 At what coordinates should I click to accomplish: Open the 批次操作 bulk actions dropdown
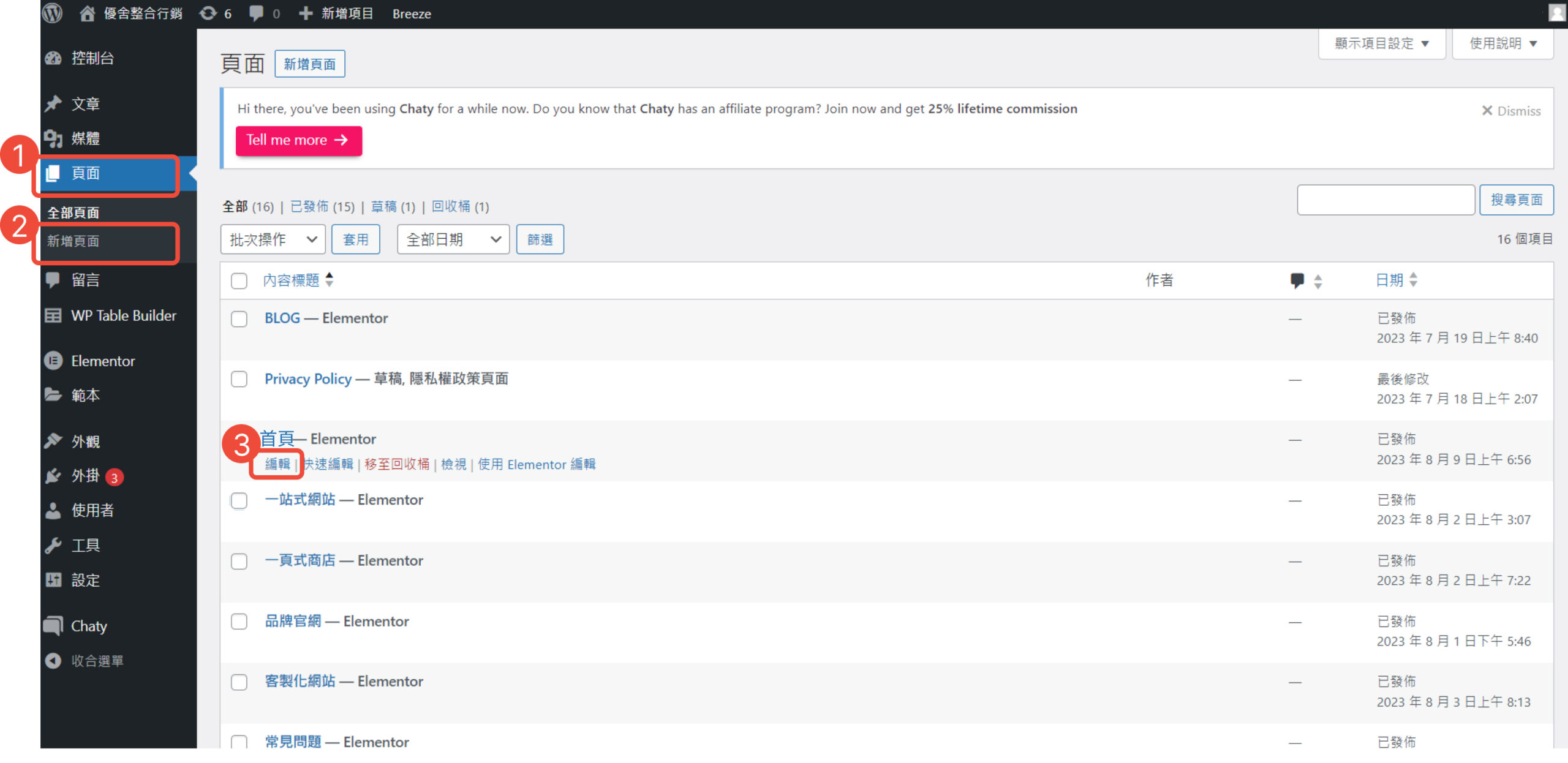point(273,239)
